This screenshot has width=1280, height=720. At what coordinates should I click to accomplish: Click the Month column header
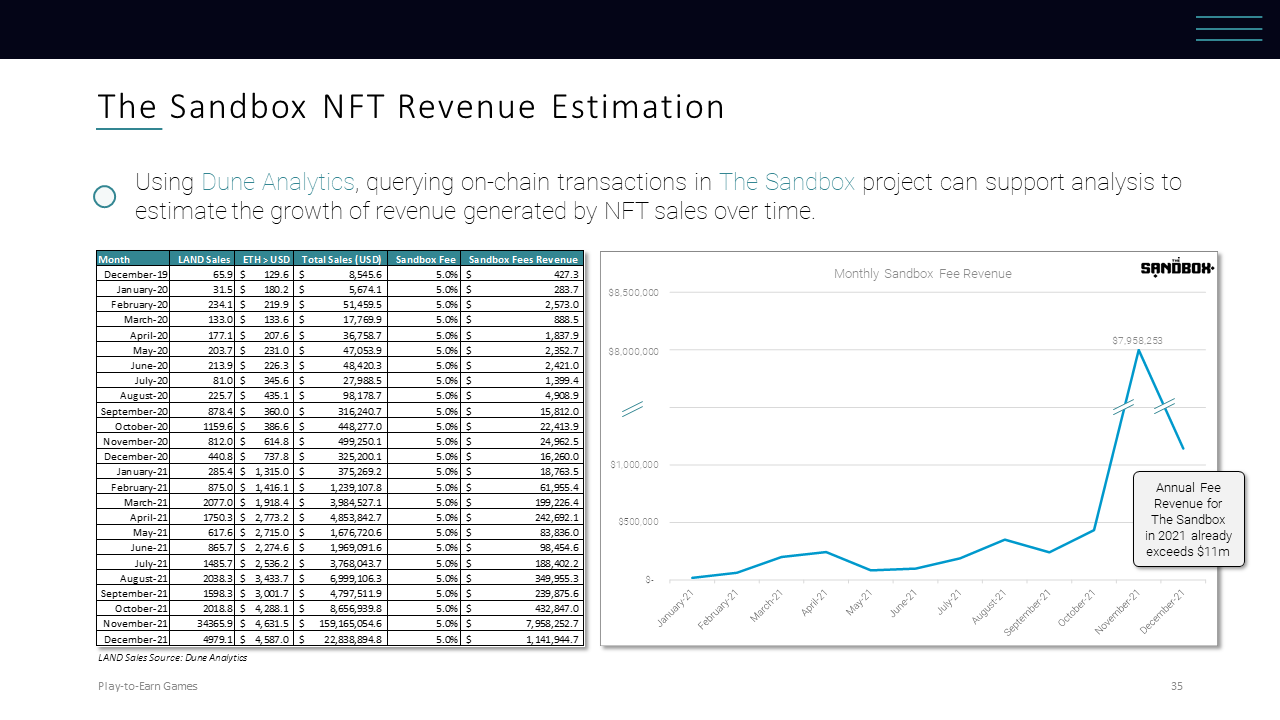[132, 259]
